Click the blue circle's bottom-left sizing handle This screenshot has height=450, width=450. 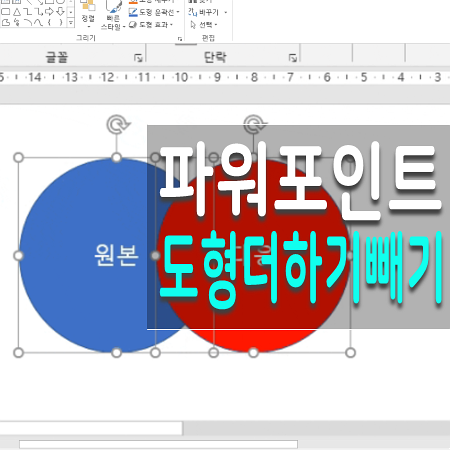point(18,352)
